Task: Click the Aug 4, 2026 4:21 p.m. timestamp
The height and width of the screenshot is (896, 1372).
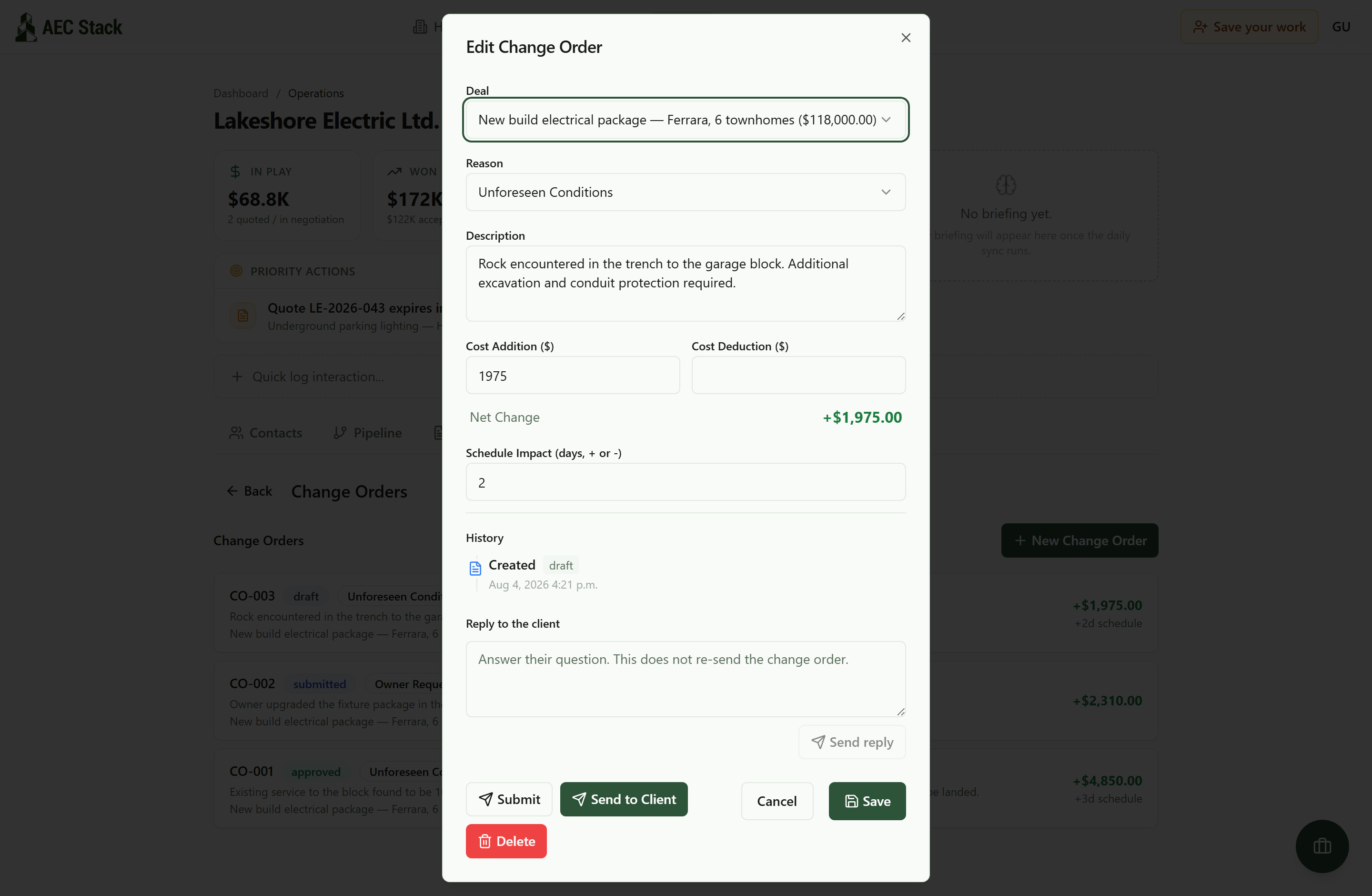Action: (x=543, y=585)
